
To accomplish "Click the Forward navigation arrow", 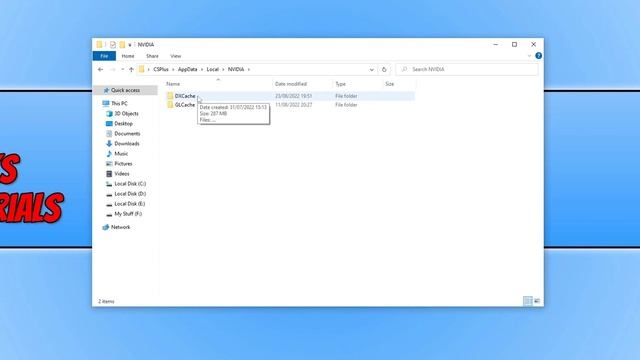I will tap(113, 69).
